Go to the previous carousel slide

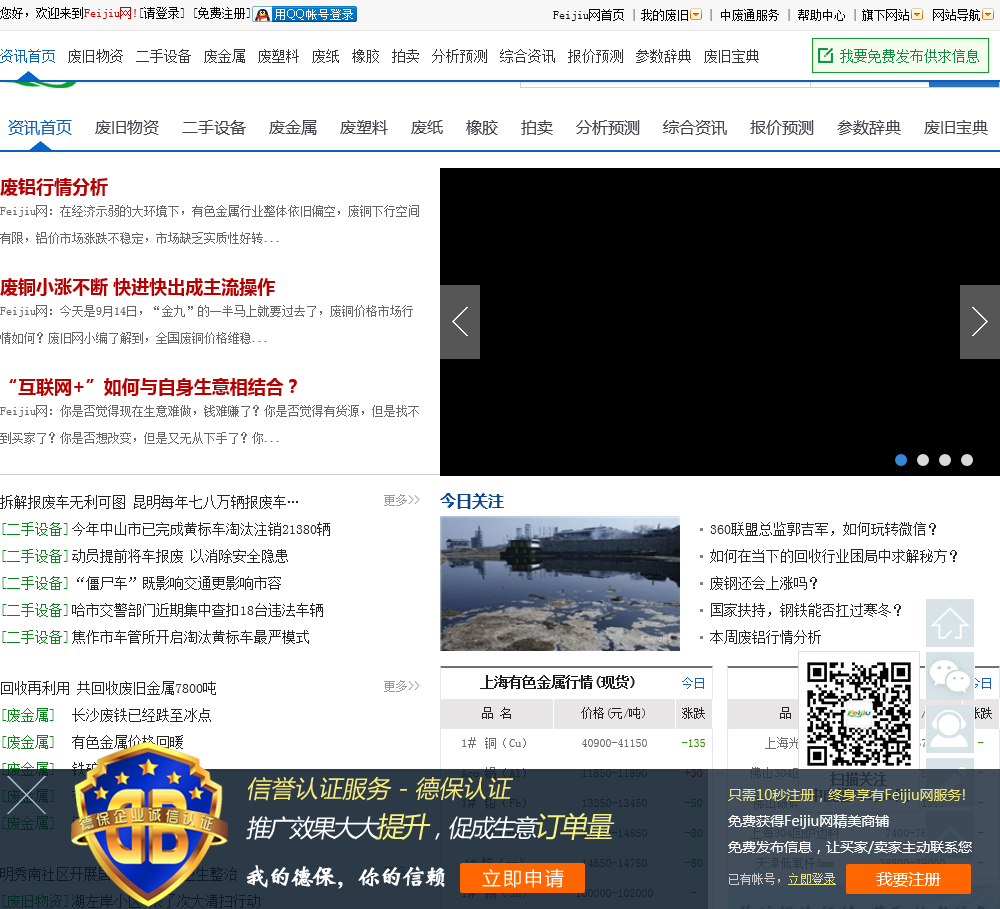click(x=460, y=322)
